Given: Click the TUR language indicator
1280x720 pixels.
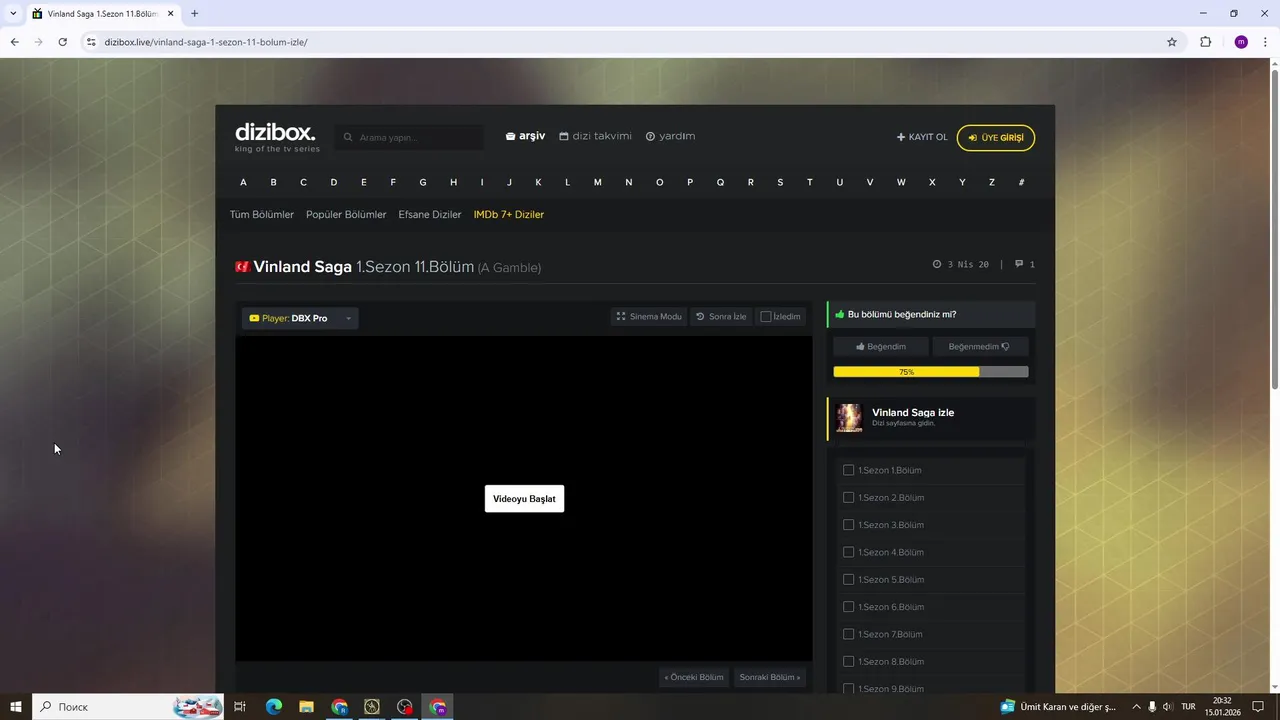Looking at the screenshot, I should tap(1188, 707).
